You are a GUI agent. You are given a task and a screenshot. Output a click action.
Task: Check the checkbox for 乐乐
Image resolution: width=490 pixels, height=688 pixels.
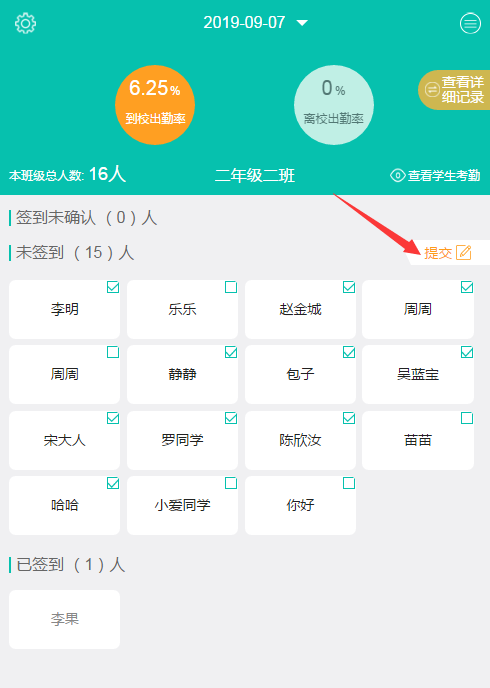[231, 287]
